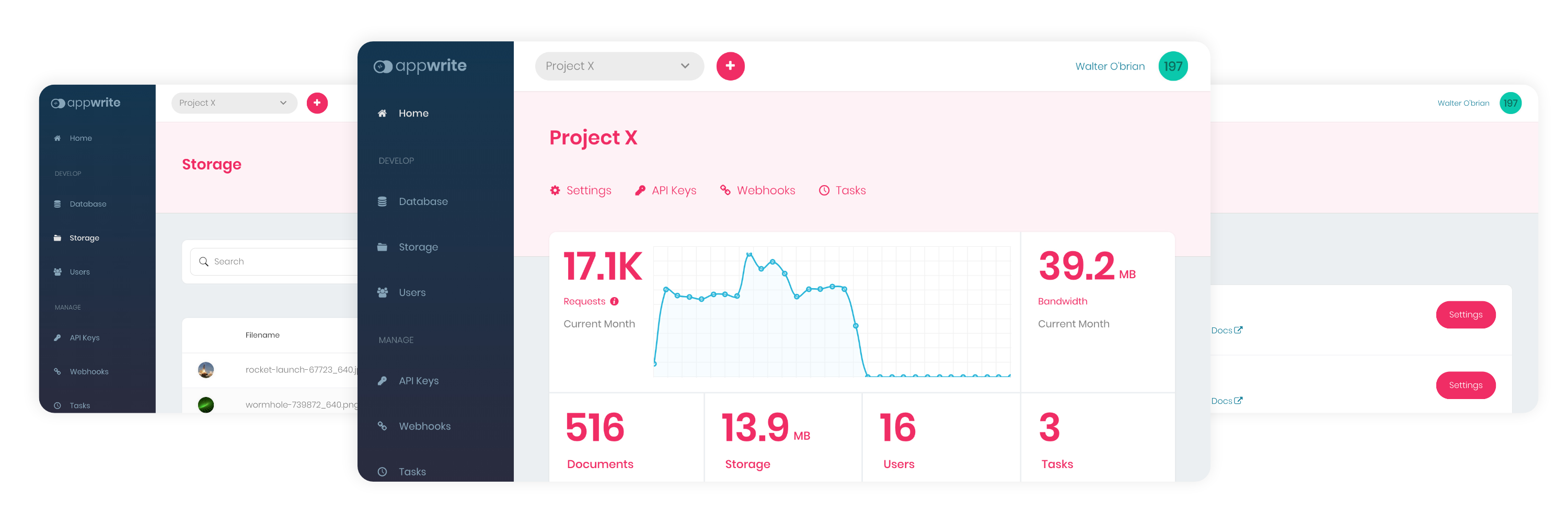Click the upper Settings button on right
Screen dimensions: 1568x523
1465,315
